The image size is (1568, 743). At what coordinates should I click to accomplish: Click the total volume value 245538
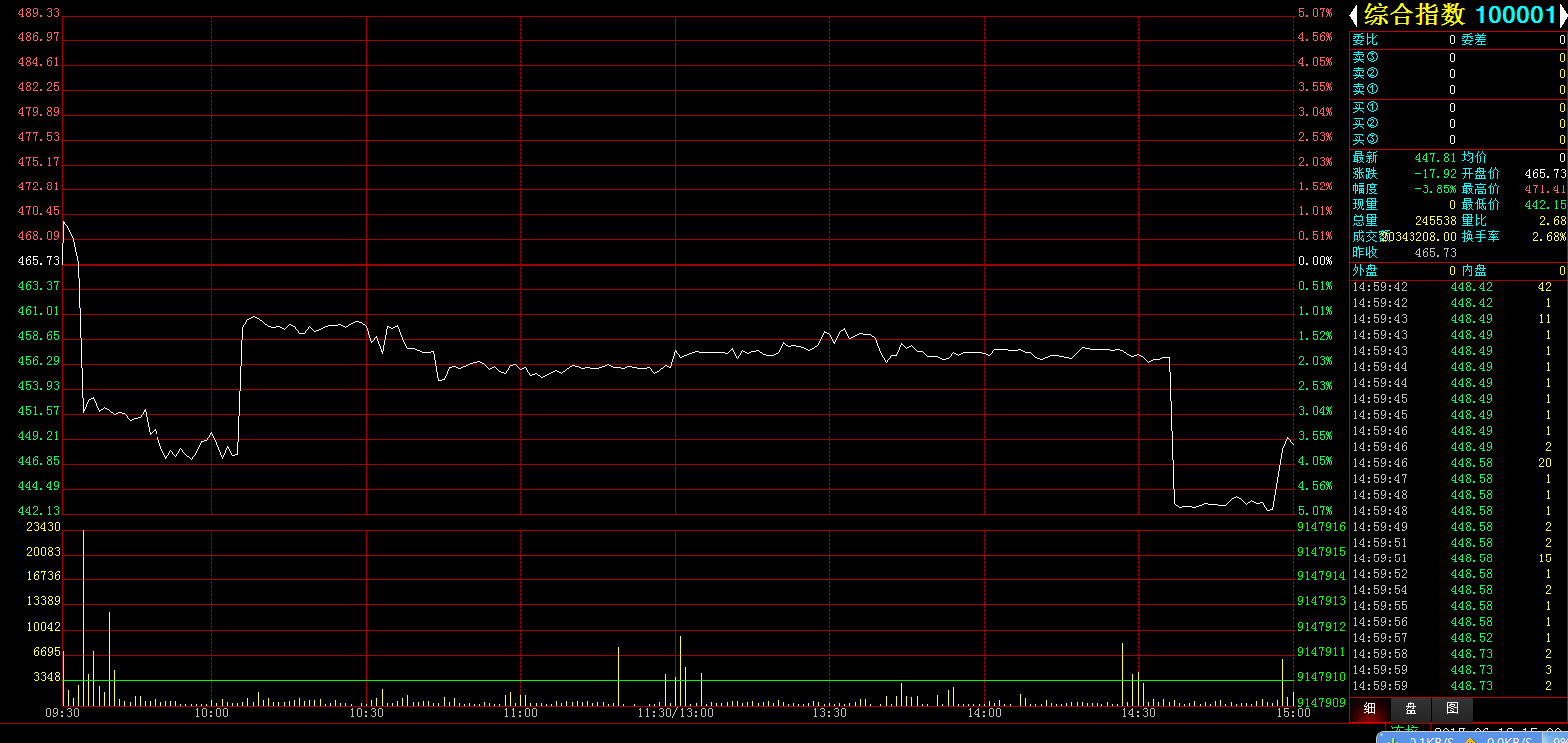coord(1436,221)
